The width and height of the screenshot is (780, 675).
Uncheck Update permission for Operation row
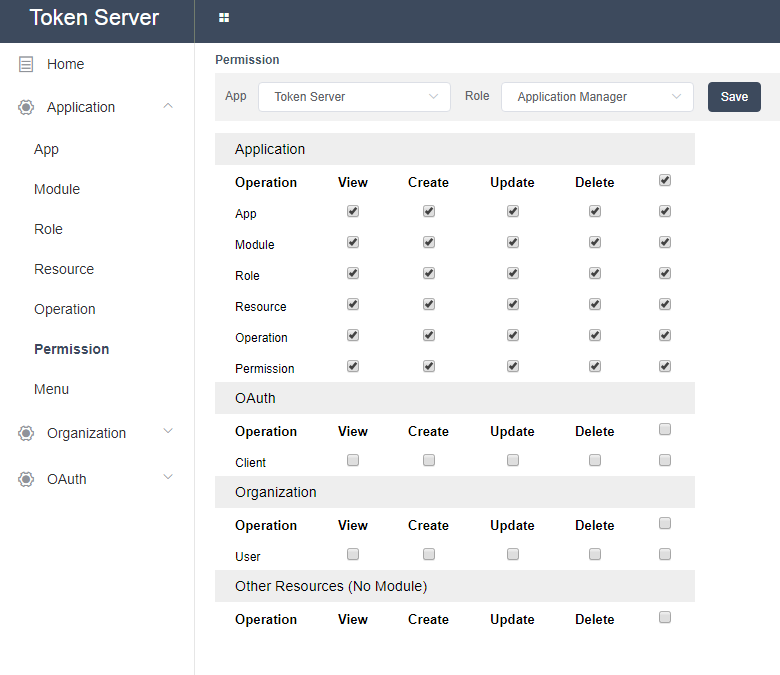pyautogui.click(x=513, y=335)
